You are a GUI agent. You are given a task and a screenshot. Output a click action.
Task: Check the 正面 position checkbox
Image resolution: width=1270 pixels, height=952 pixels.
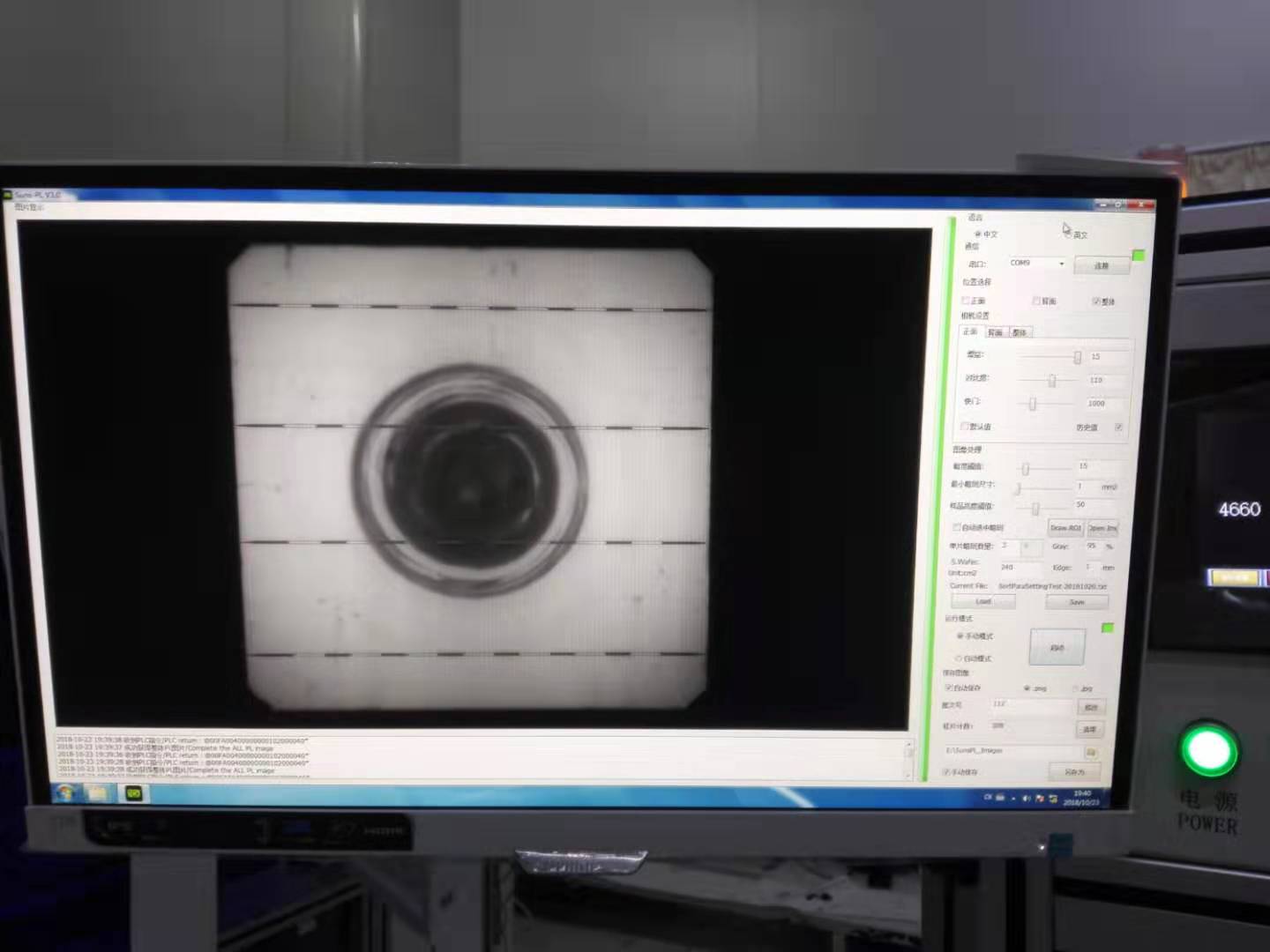(966, 301)
